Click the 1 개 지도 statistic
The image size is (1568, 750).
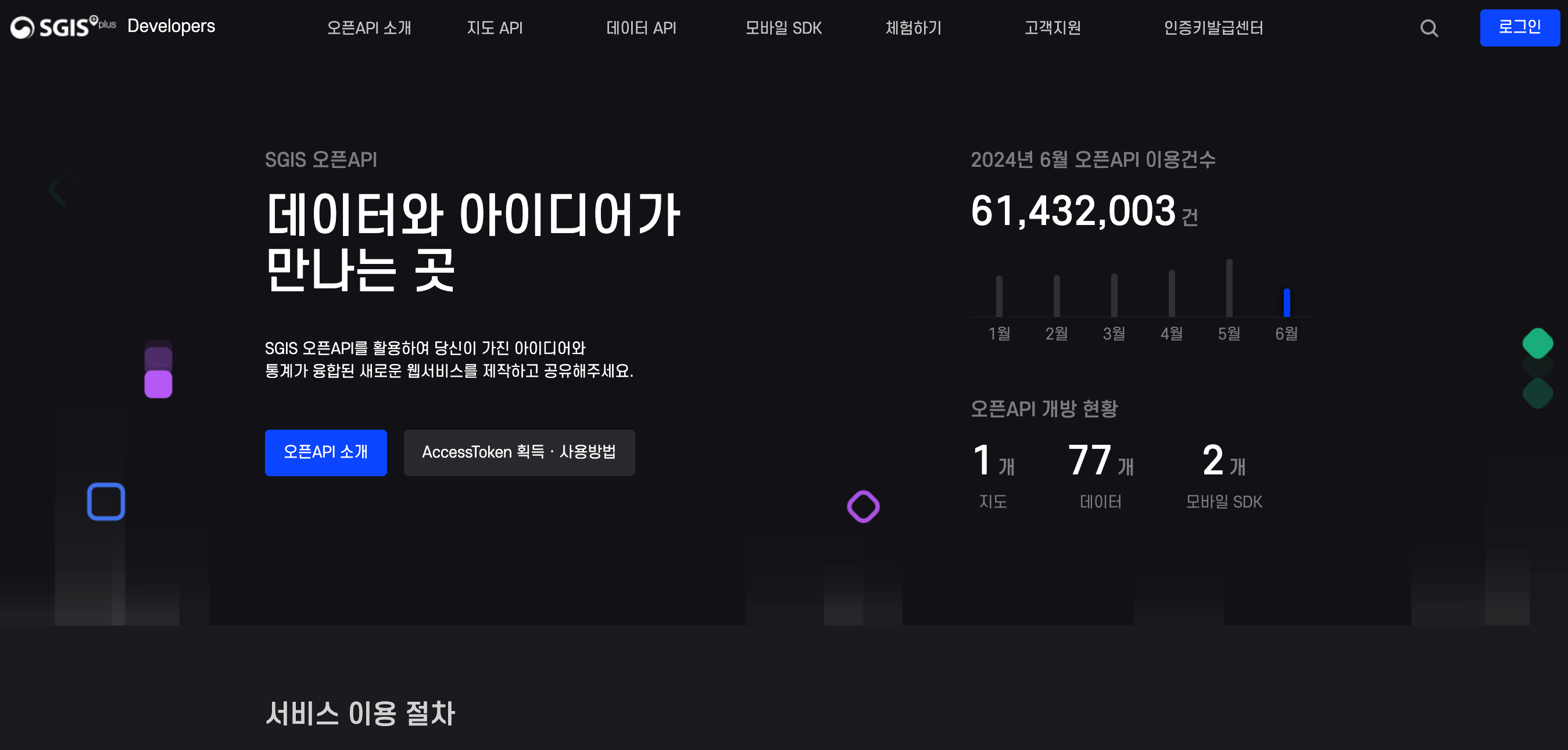point(993,476)
